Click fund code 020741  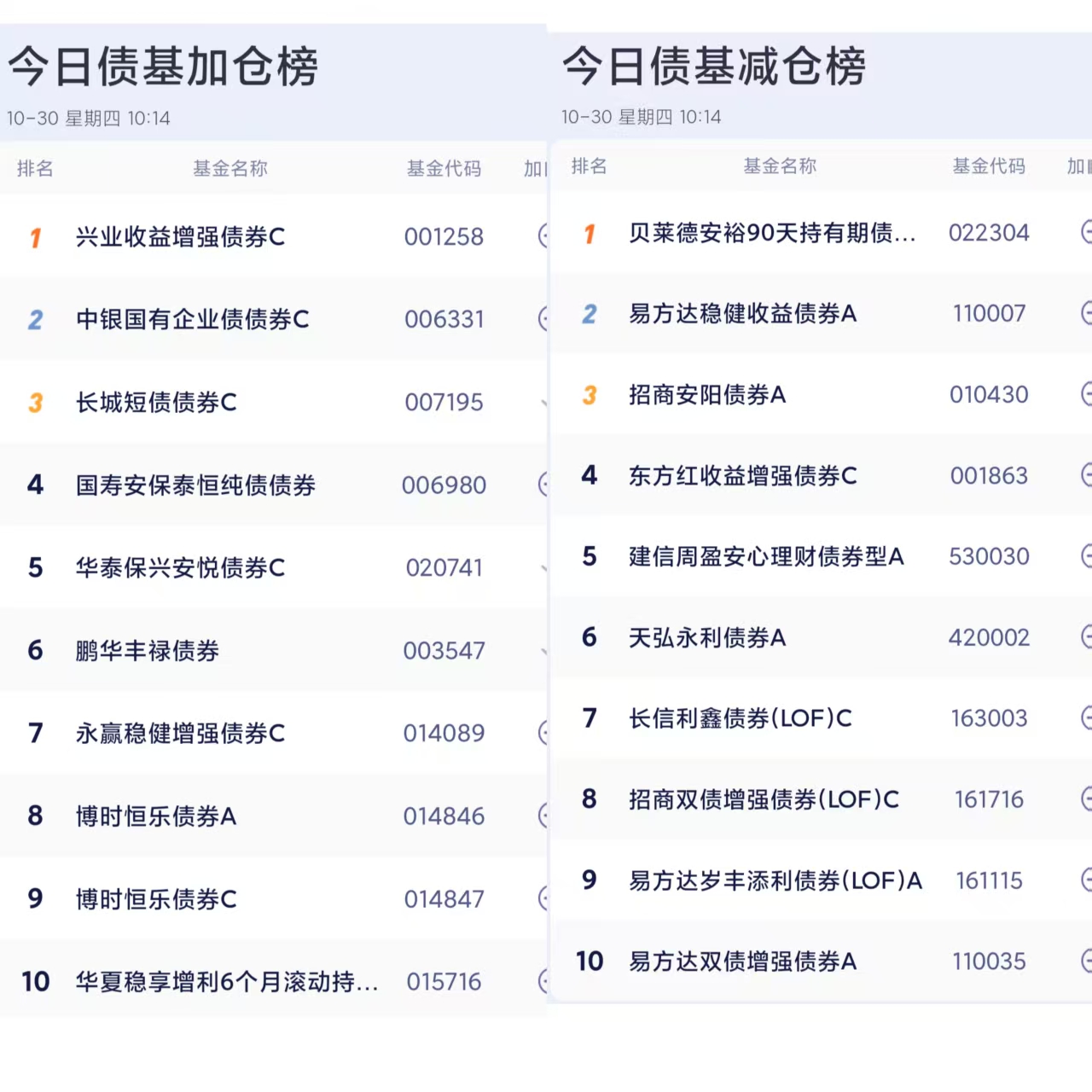pyautogui.click(x=444, y=567)
